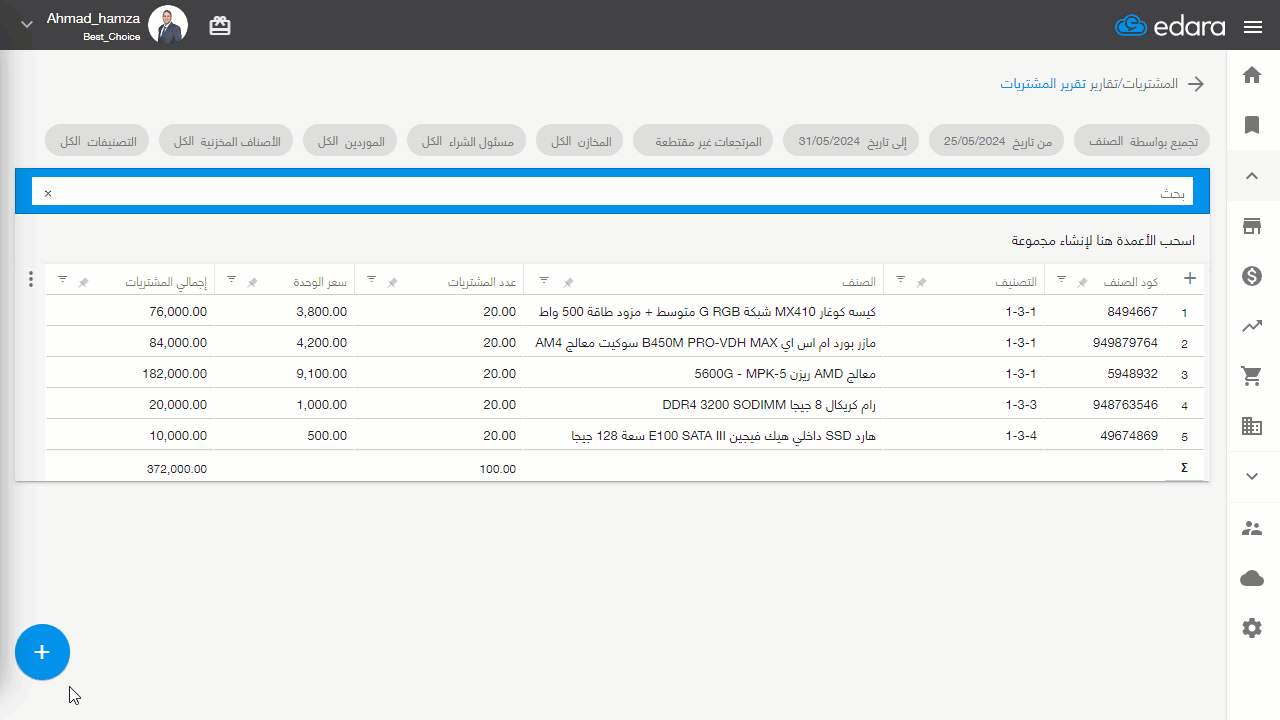Click the Ahmad_hamza profile avatar
1280x720 pixels.
point(167,25)
